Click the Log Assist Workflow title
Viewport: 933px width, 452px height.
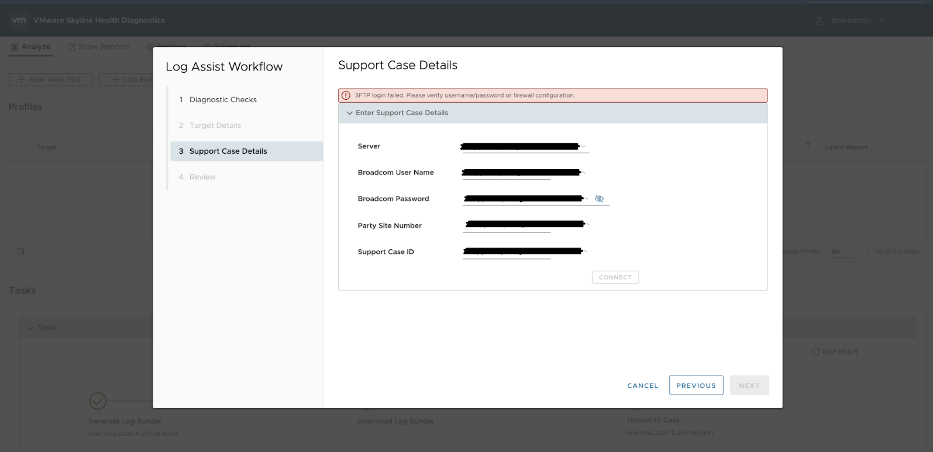(x=224, y=67)
